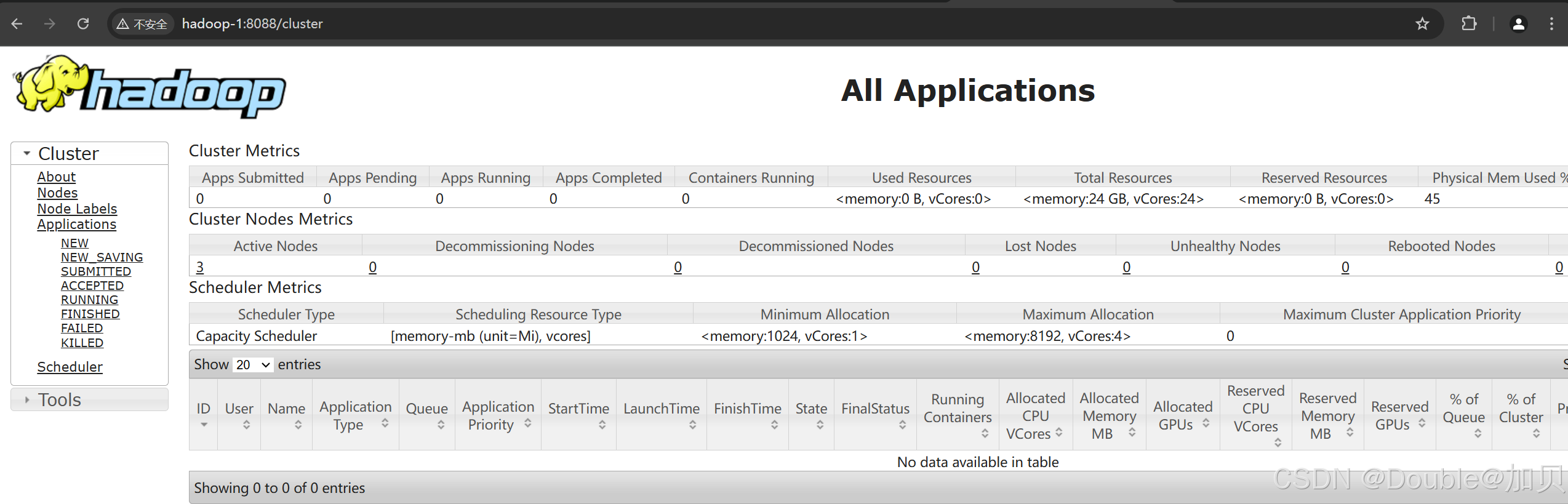The image size is (1568, 504).
Task: Sort by Application Priority column
Action: tap(498, 414)
